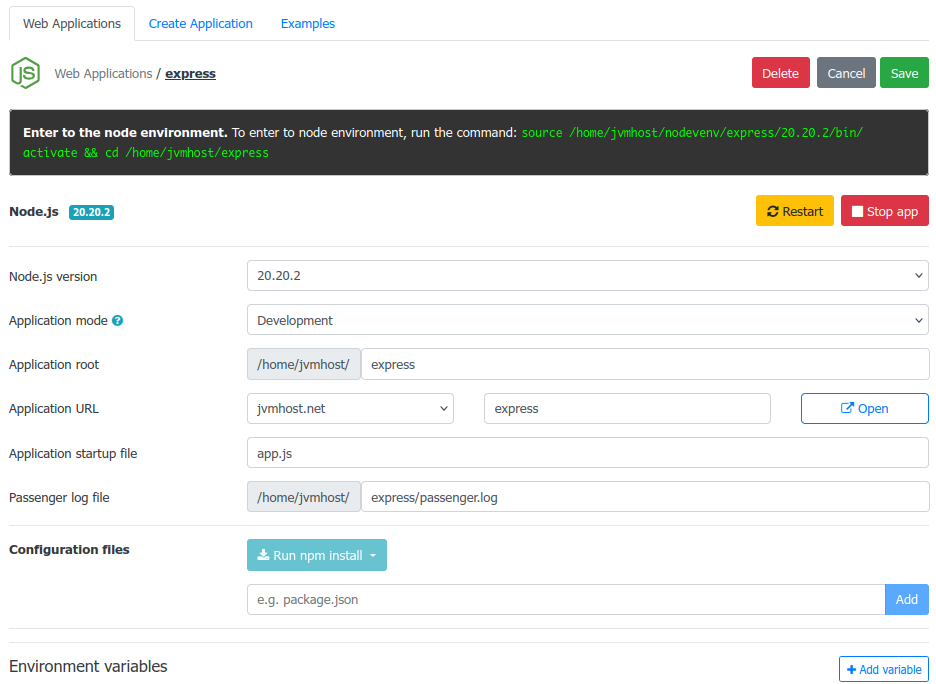Delete the express application
Image resolution: width=936 pixels, height=684 pixels.
[780, 73]
